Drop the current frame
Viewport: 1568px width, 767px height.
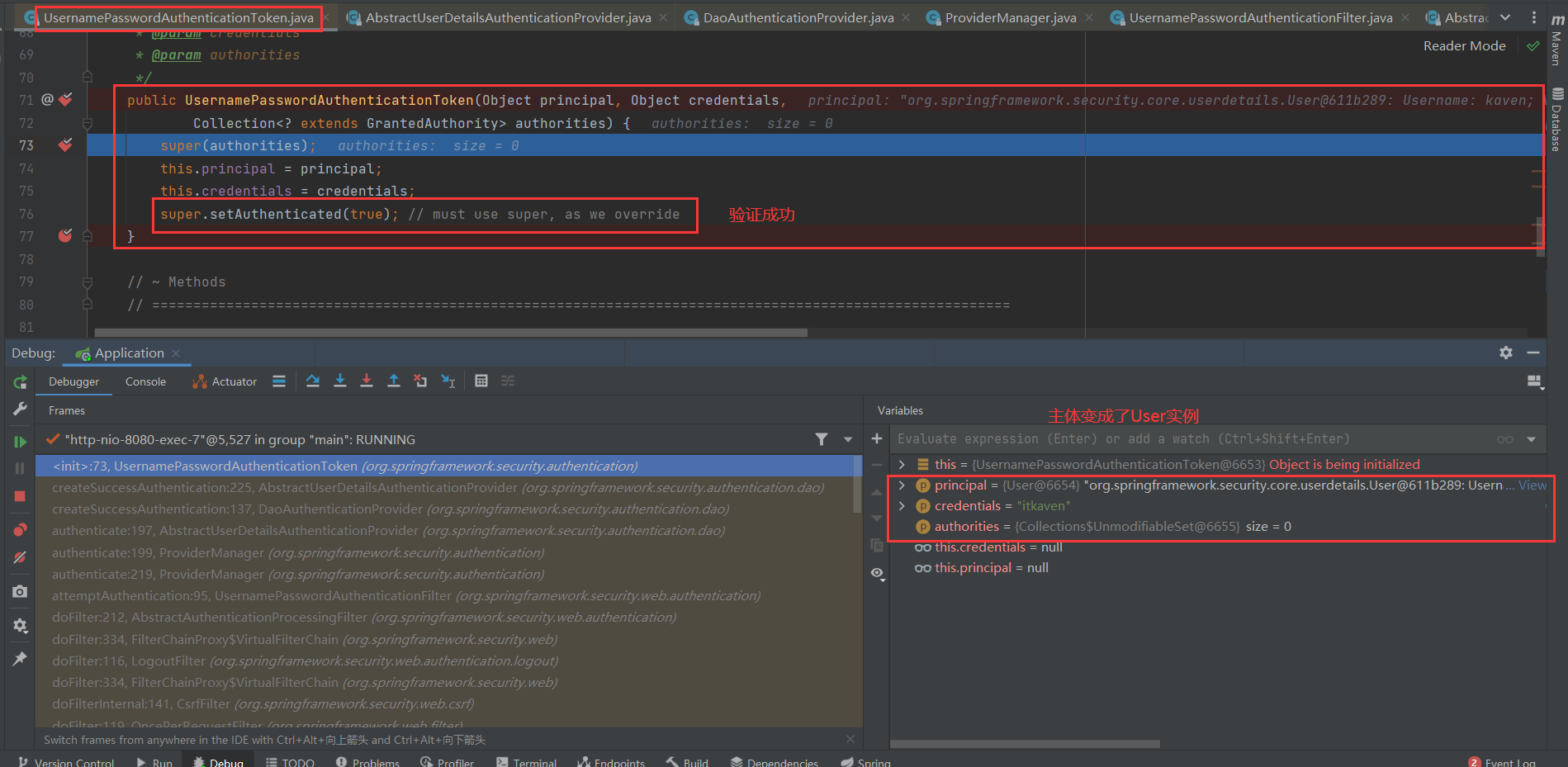(421, 381)
